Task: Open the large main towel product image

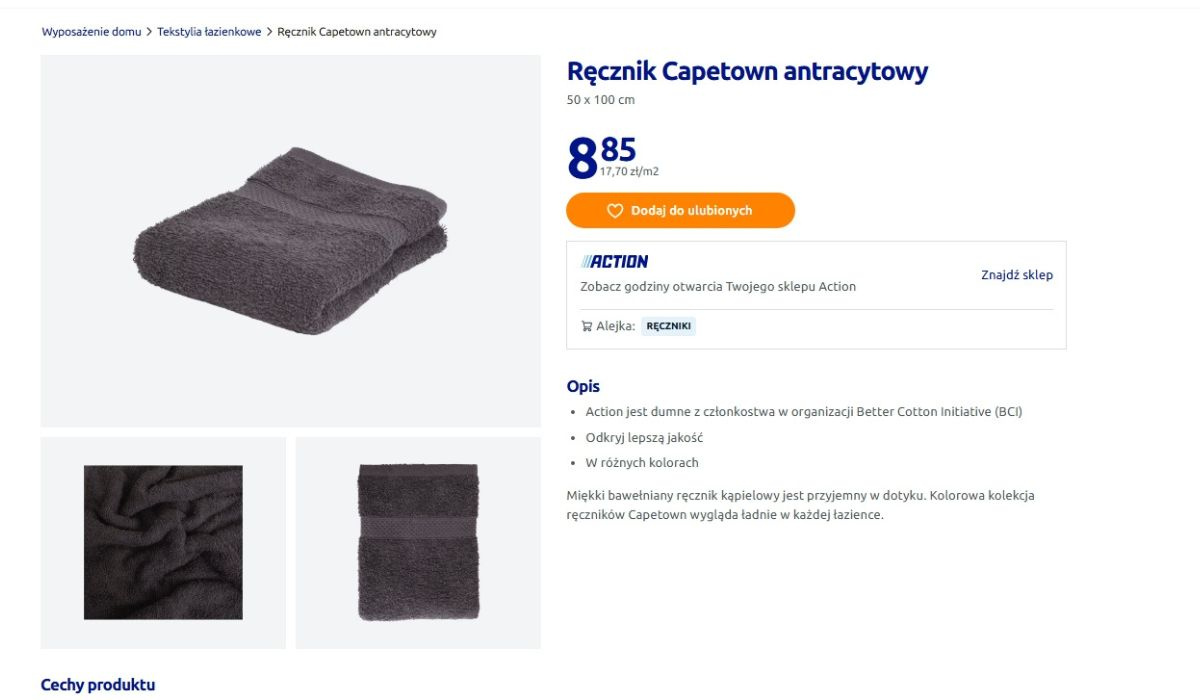Action: [x=290, y=241]
